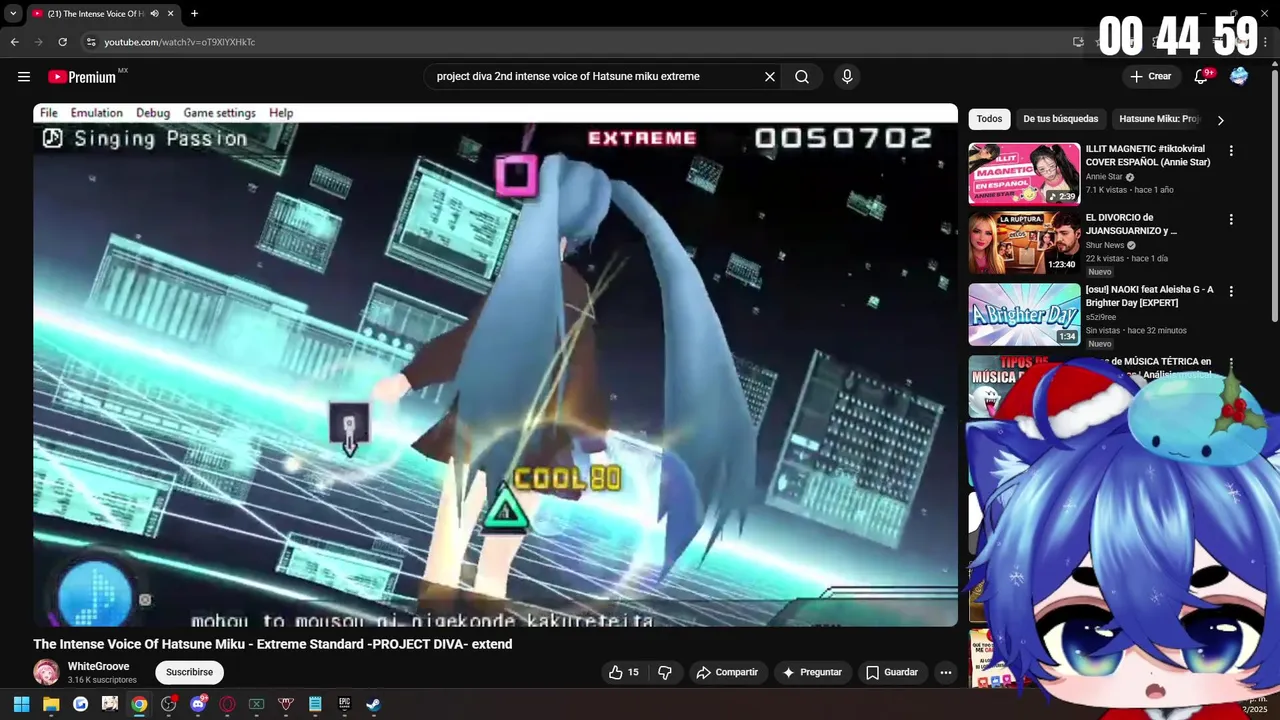Open File Explorer from the taskbar
1280x720 pixels.
pos(51,704)
